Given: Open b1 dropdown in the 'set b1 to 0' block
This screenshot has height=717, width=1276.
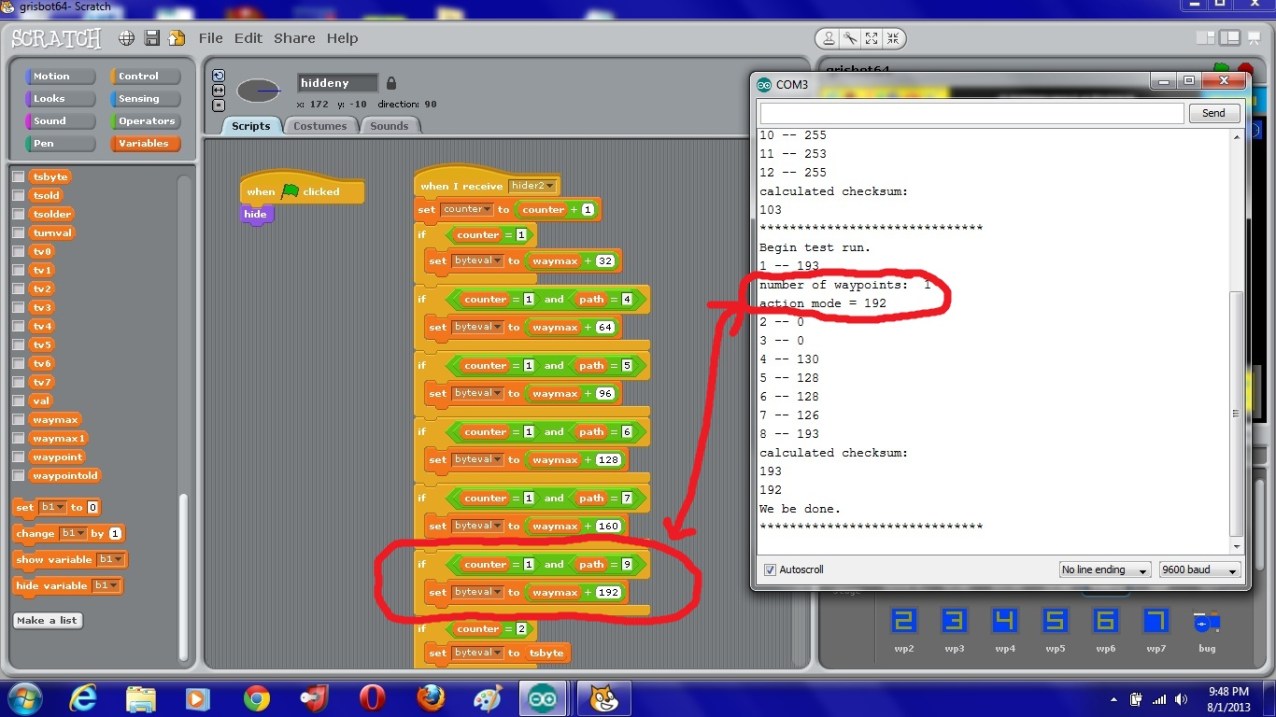Looking at the screenshot, I should coord(52,507).
